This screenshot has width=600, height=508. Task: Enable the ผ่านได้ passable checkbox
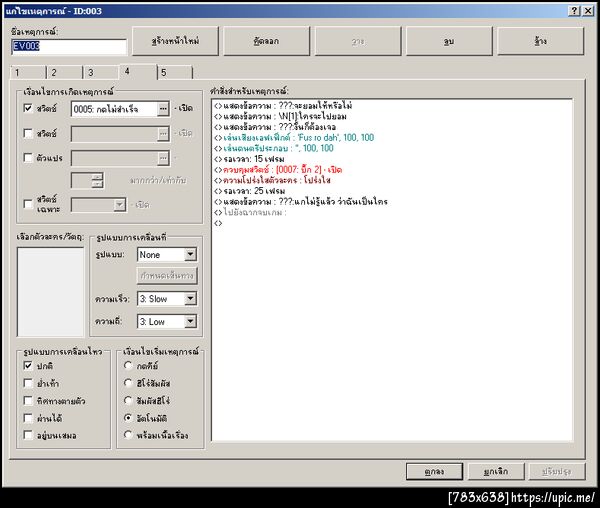pyautogui.click(x=28, y=418)
